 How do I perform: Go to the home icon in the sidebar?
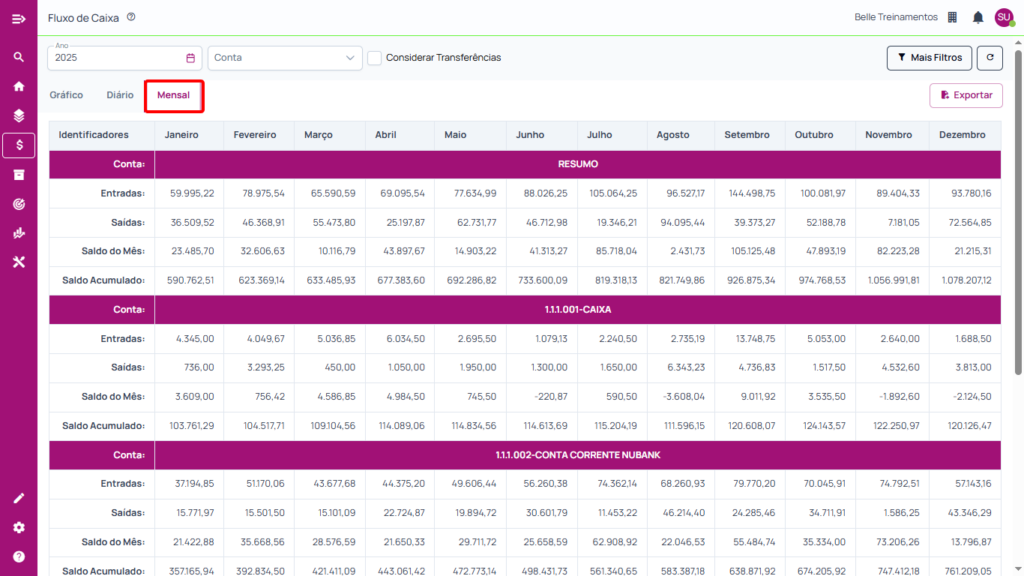(18, 86)
